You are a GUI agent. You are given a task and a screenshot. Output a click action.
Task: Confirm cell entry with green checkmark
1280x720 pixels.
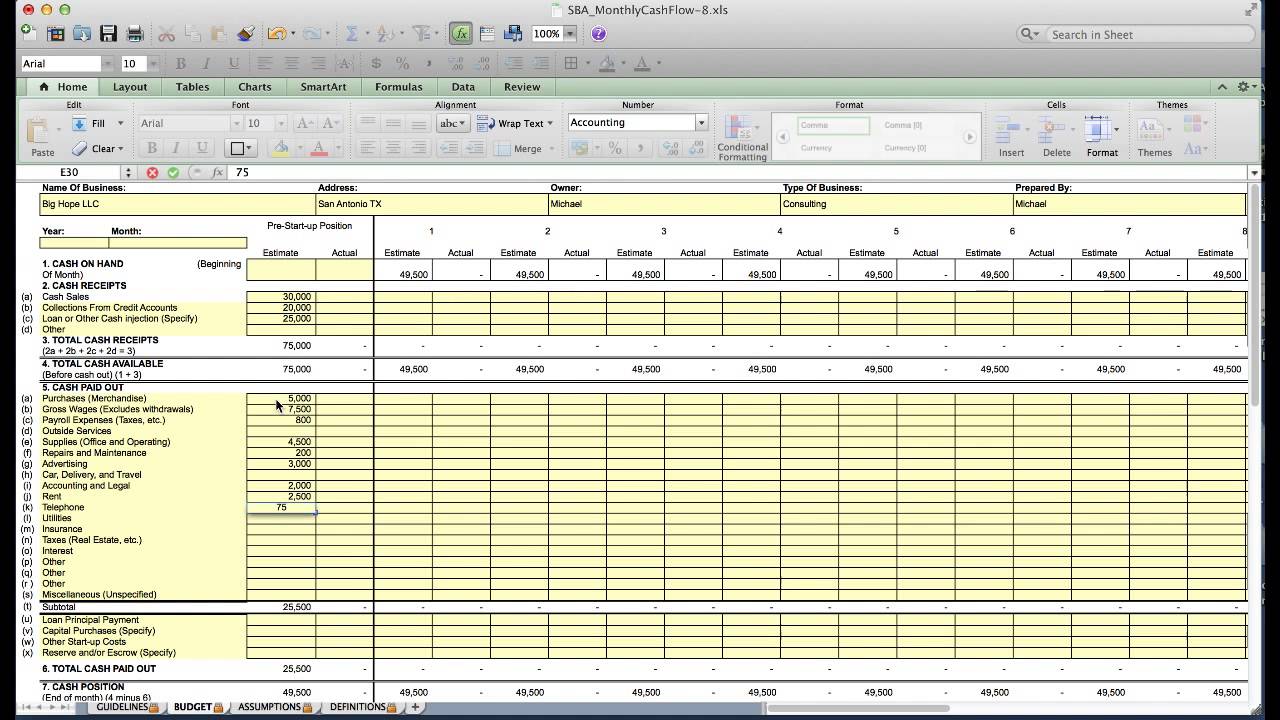tap(173, 172)
